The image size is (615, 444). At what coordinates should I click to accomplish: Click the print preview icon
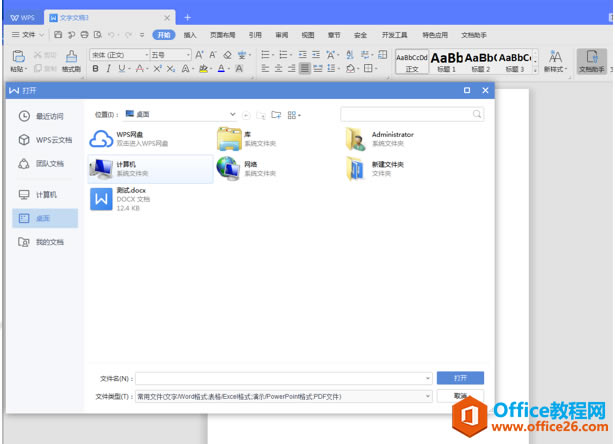(x=98, y=35)
